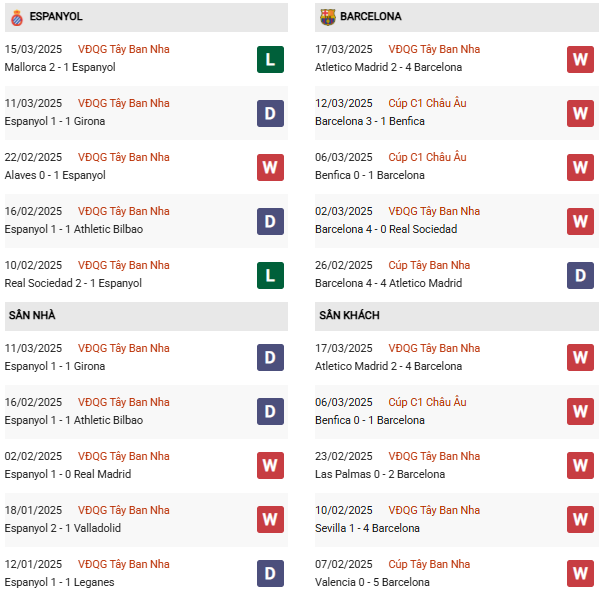Click the Barcelona club crest icon
Image resolution: width=600 pixels, height=593 pixels.
click(327, 17)
